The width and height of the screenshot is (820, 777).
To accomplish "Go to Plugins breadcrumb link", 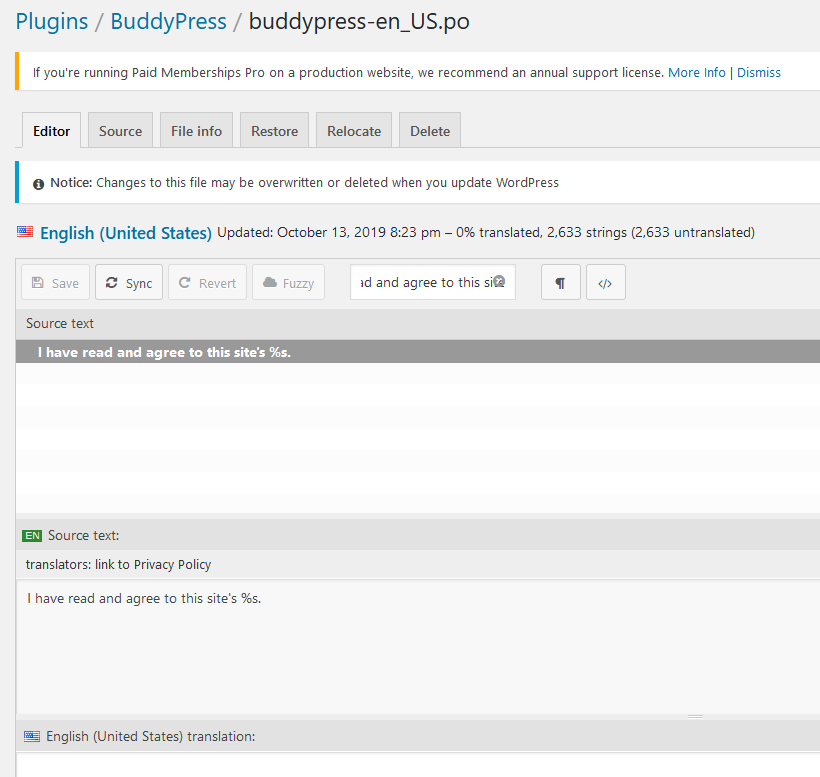I will point(52,21).
